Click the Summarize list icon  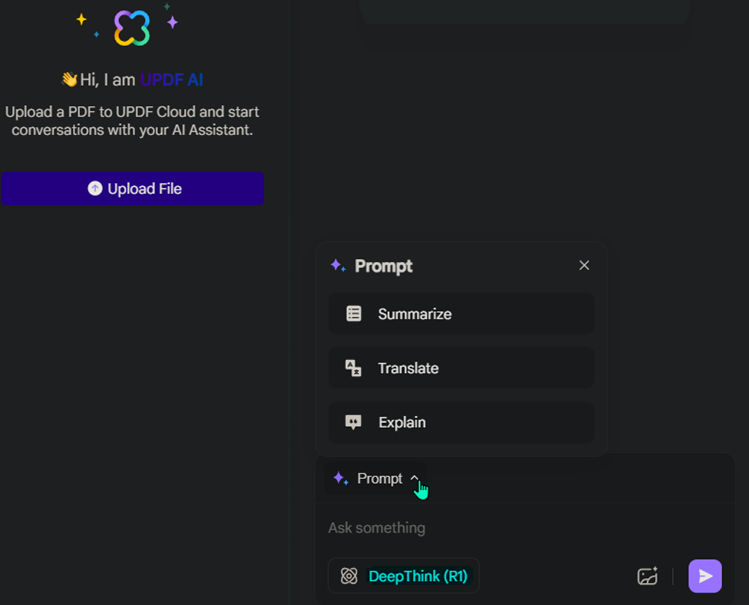point(353,314)
